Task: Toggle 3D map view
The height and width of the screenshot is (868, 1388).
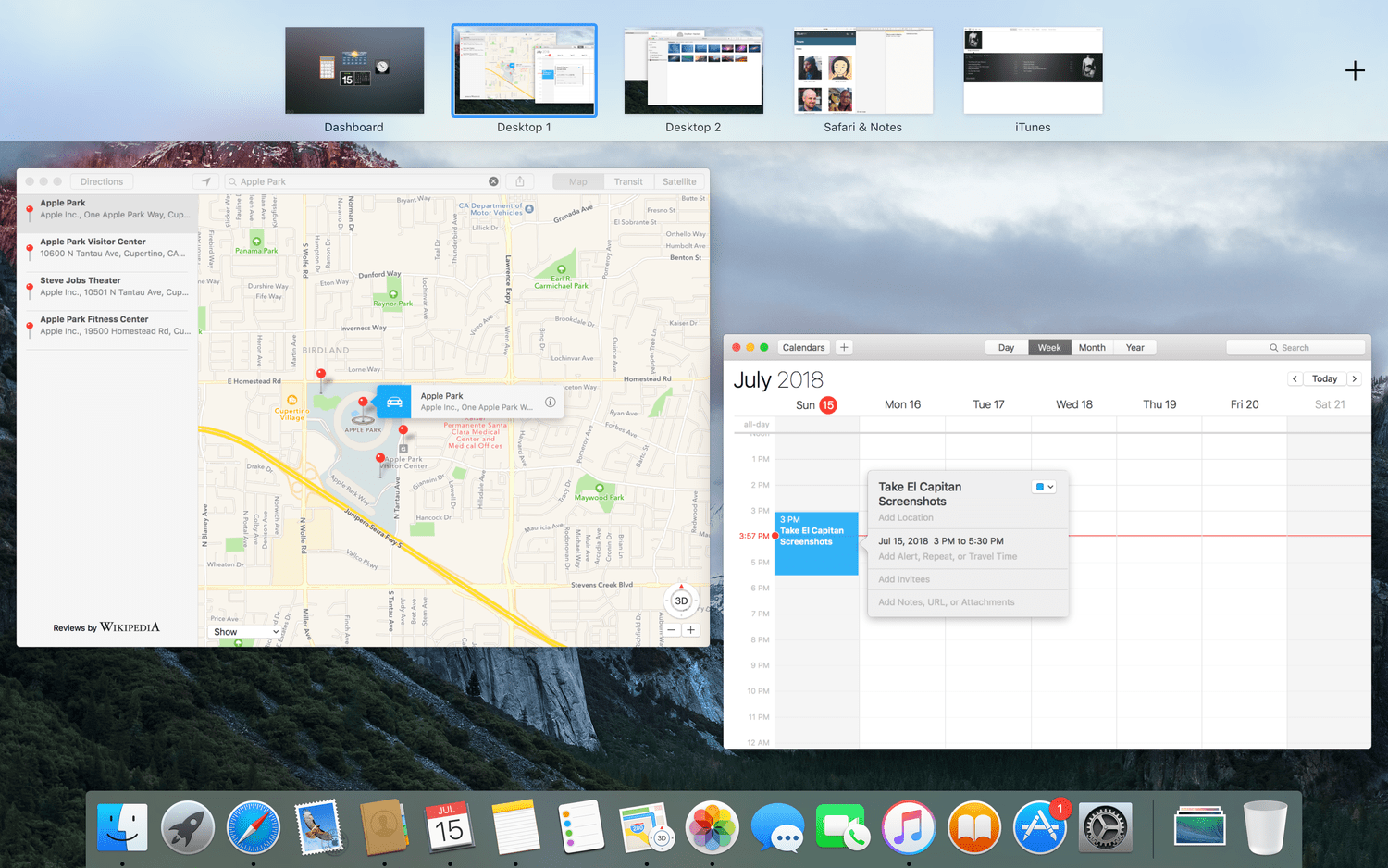Action: (681, 601)
